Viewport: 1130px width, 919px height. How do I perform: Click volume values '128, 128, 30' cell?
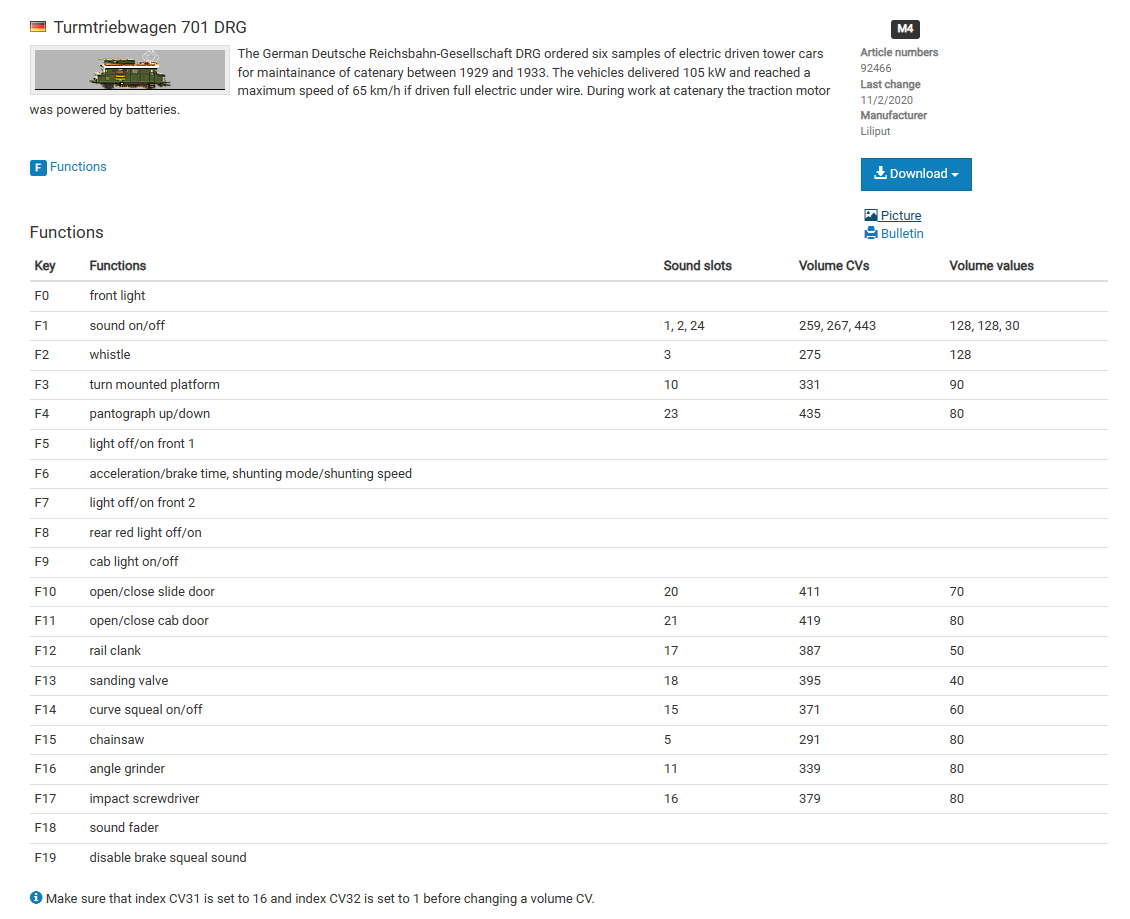pos(984,326)
